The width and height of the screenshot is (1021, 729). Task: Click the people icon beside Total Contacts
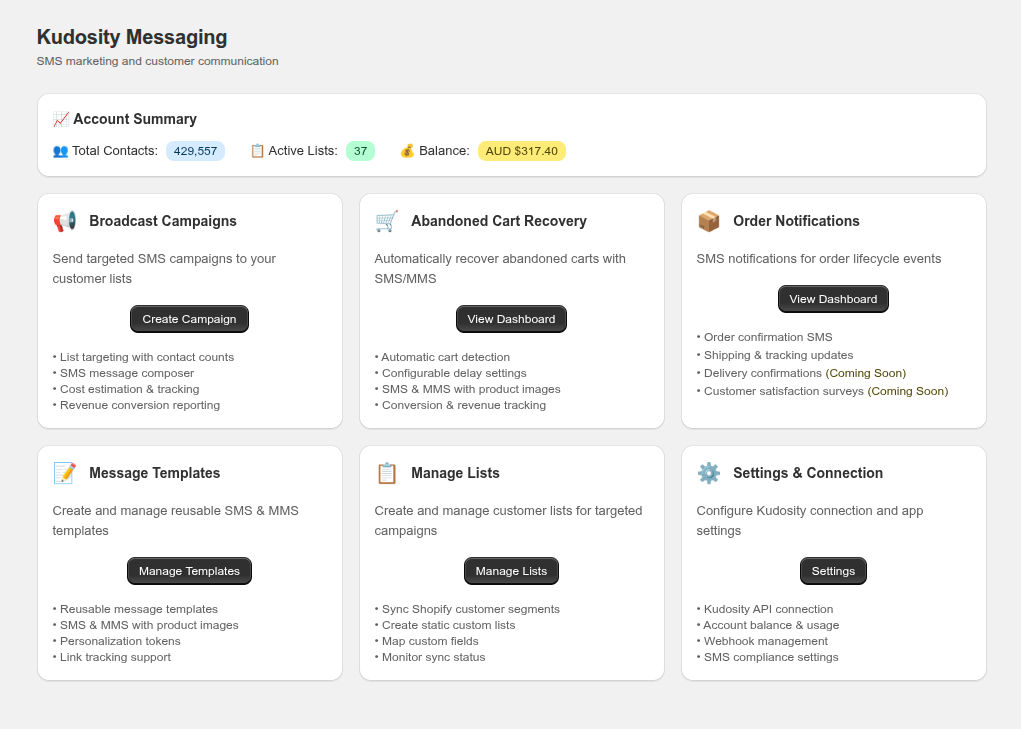pyautogui.click(x=60, y=151)
